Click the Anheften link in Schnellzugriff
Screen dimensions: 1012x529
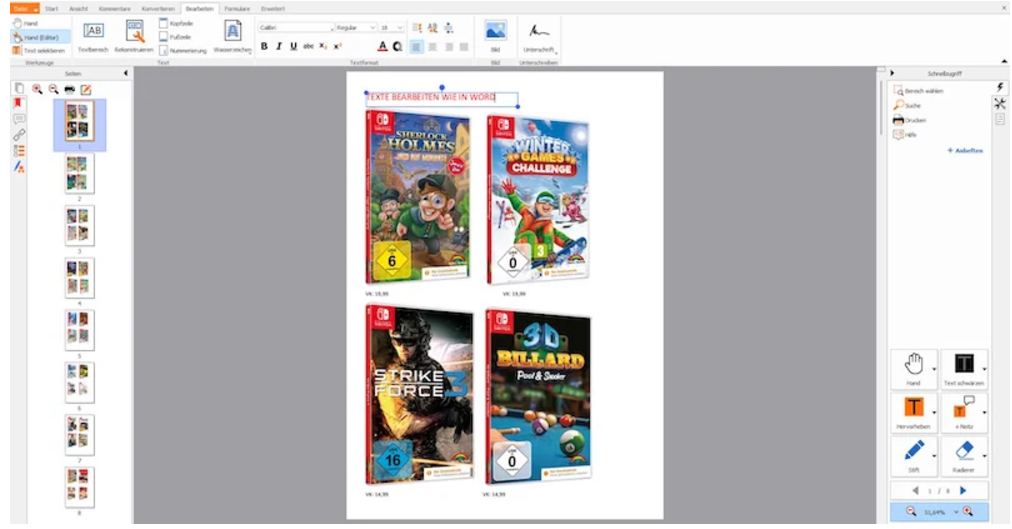click(x=964, y=150)
